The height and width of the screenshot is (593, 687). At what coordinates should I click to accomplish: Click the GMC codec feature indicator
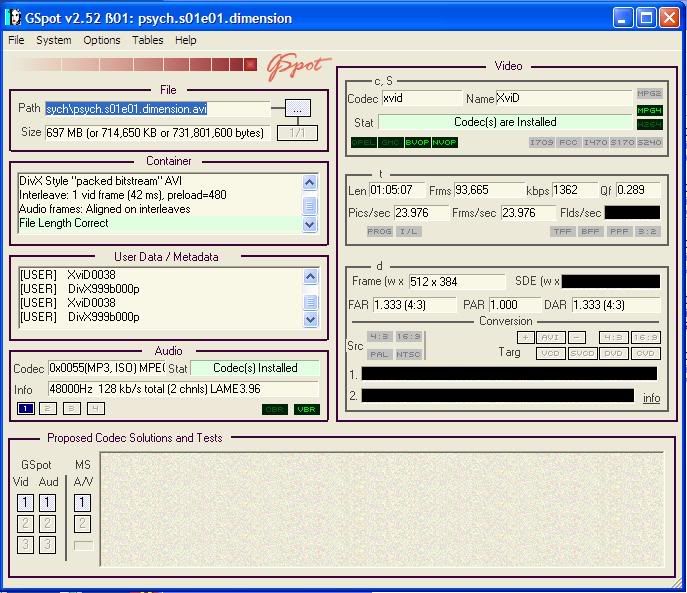(390, 142)
